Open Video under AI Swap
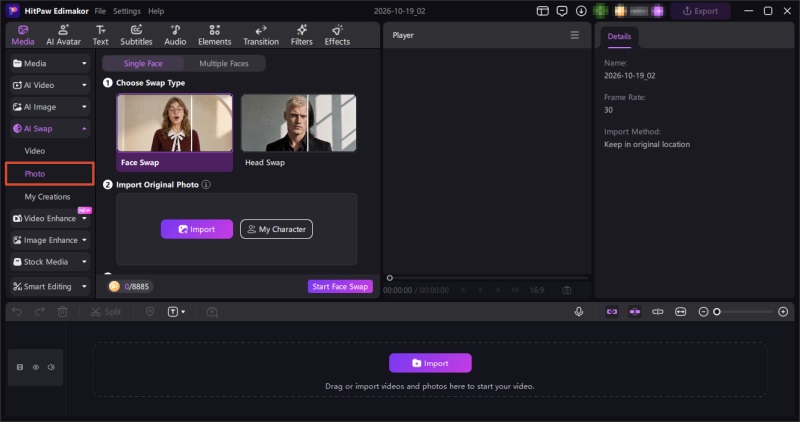The width and height of the screenshot is (800, 422). (x=35, y=151)
